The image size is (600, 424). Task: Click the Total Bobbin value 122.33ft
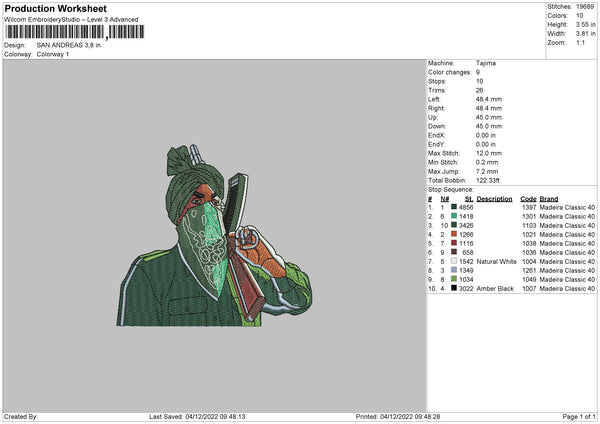pyautogui.click(x=488, y=180)
